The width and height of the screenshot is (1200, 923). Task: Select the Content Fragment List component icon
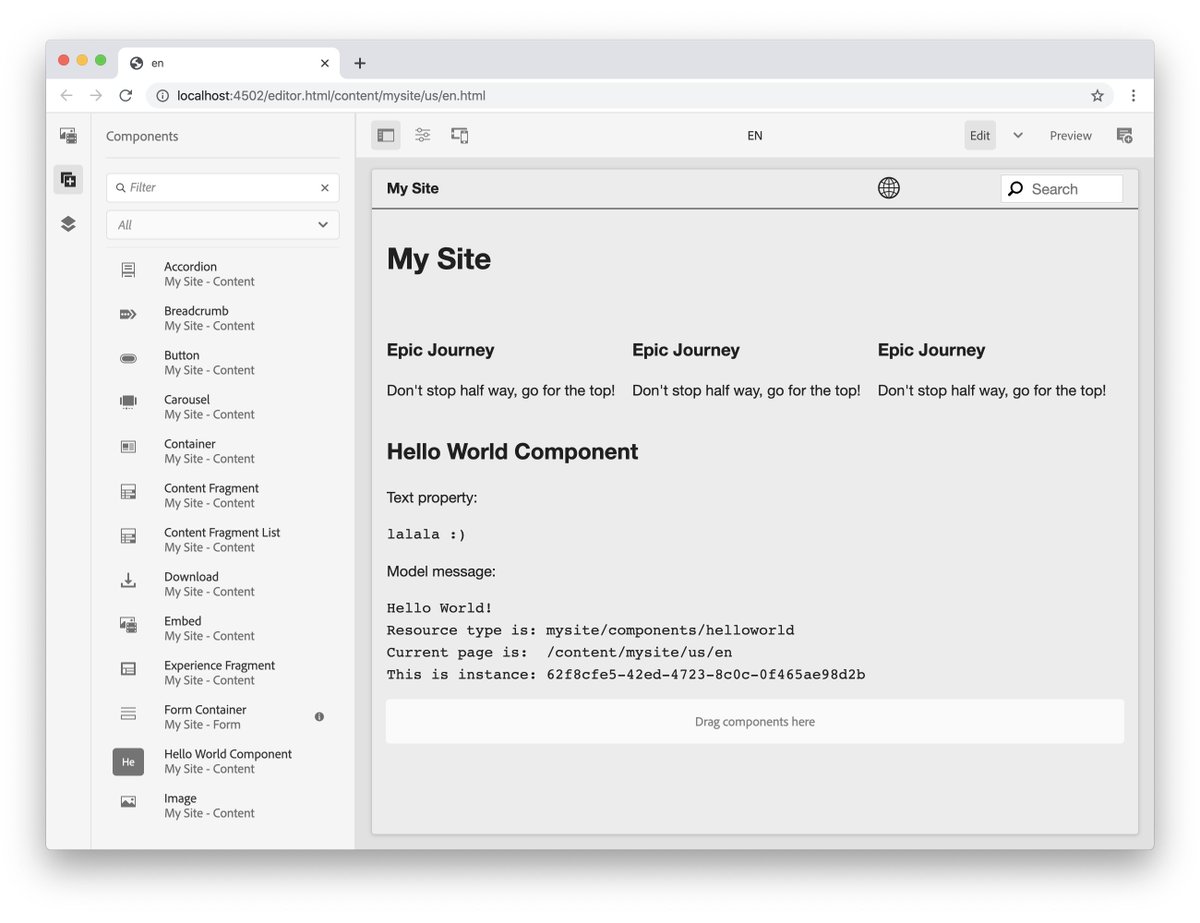click(128, 536)
